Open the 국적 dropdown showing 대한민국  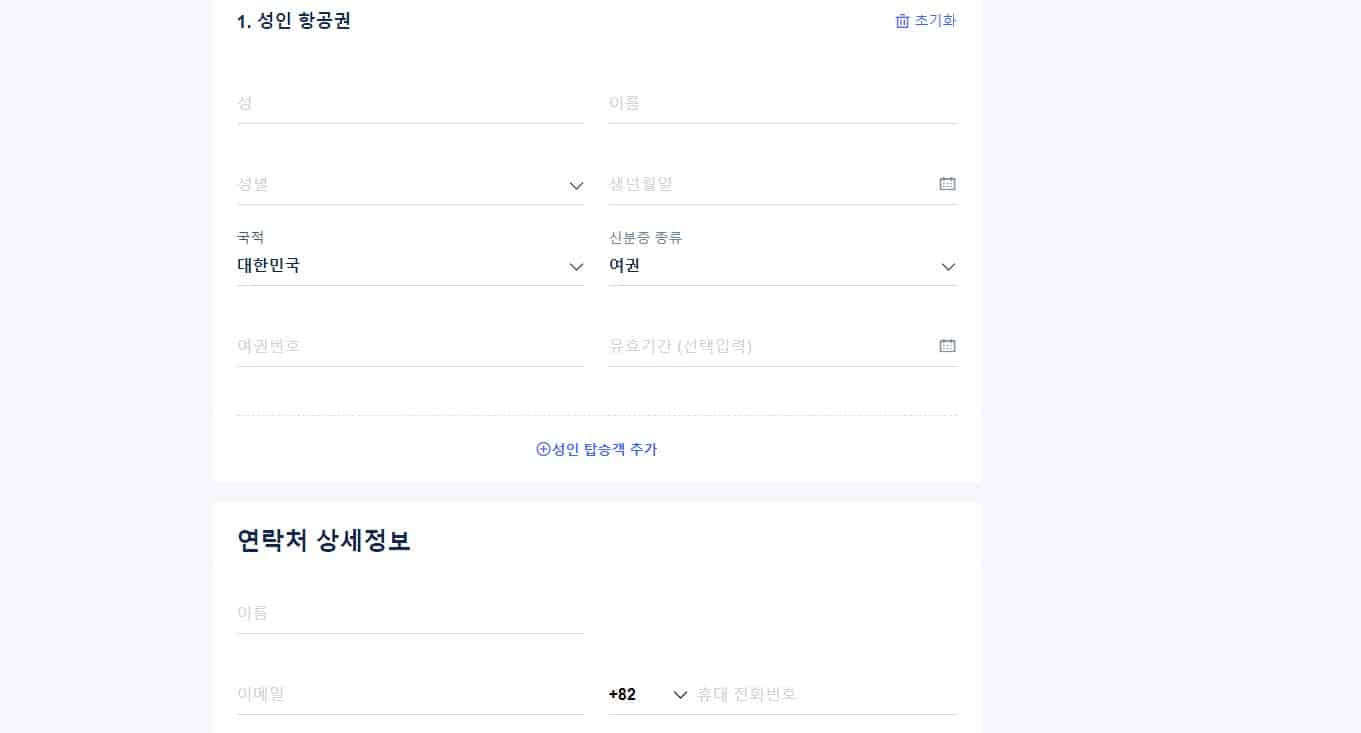[410, 266]
